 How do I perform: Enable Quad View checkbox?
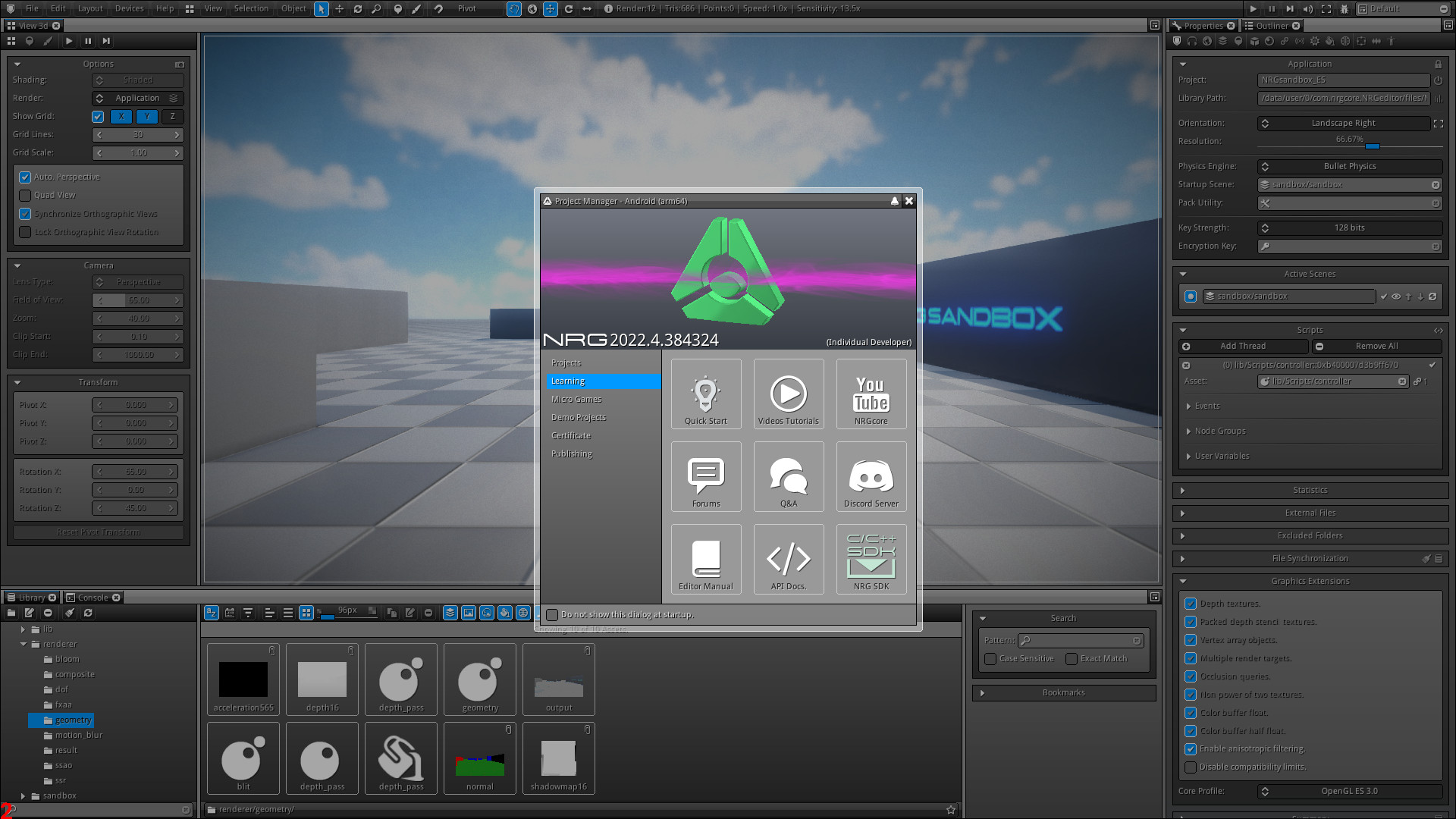(25, 196)
